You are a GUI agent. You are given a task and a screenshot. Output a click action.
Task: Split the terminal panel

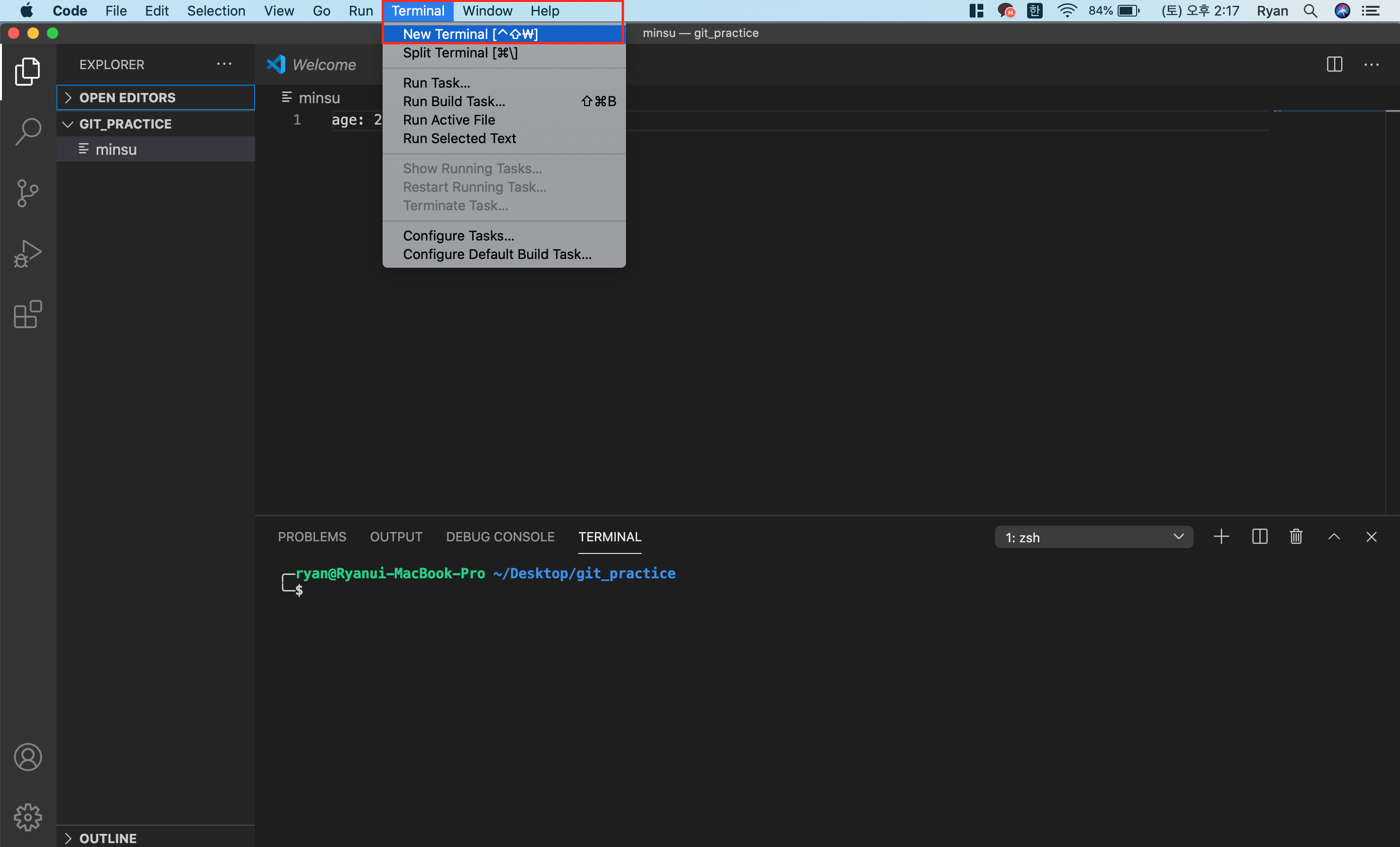(1259, 537)
